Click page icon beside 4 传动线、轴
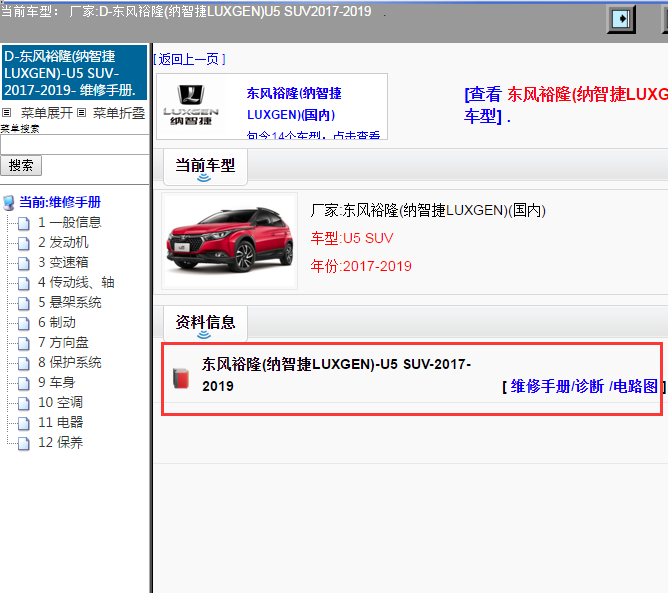The height and width of the screenshot is (593, 668). 24,283
